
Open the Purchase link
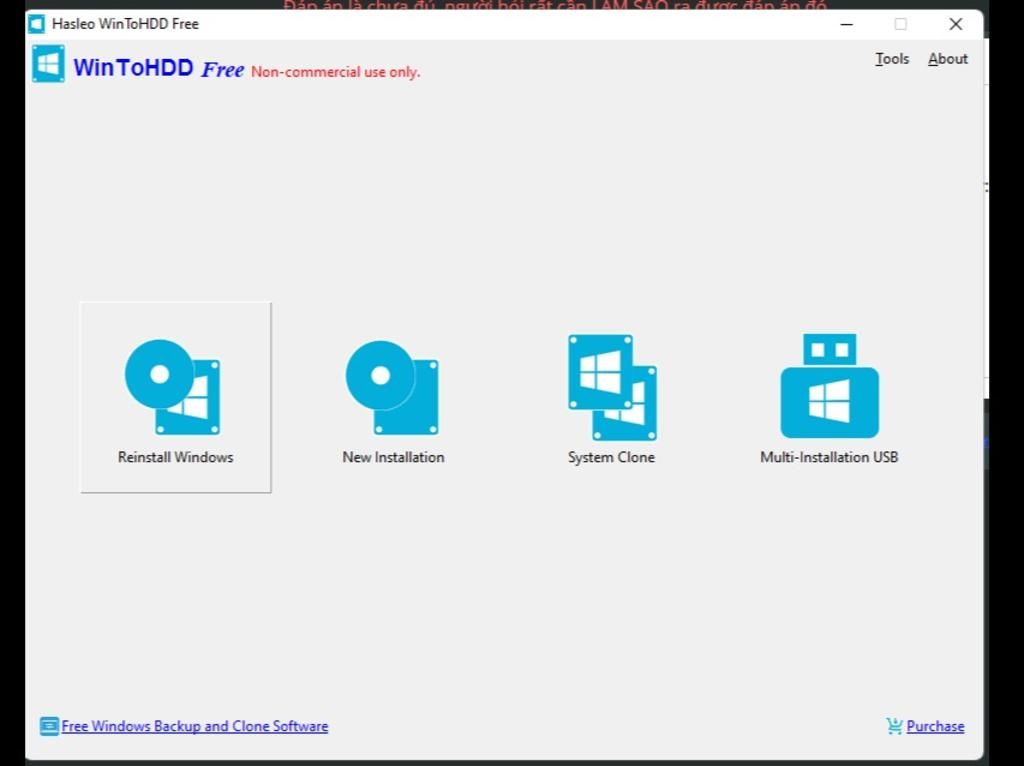click(x=935, y=726)
